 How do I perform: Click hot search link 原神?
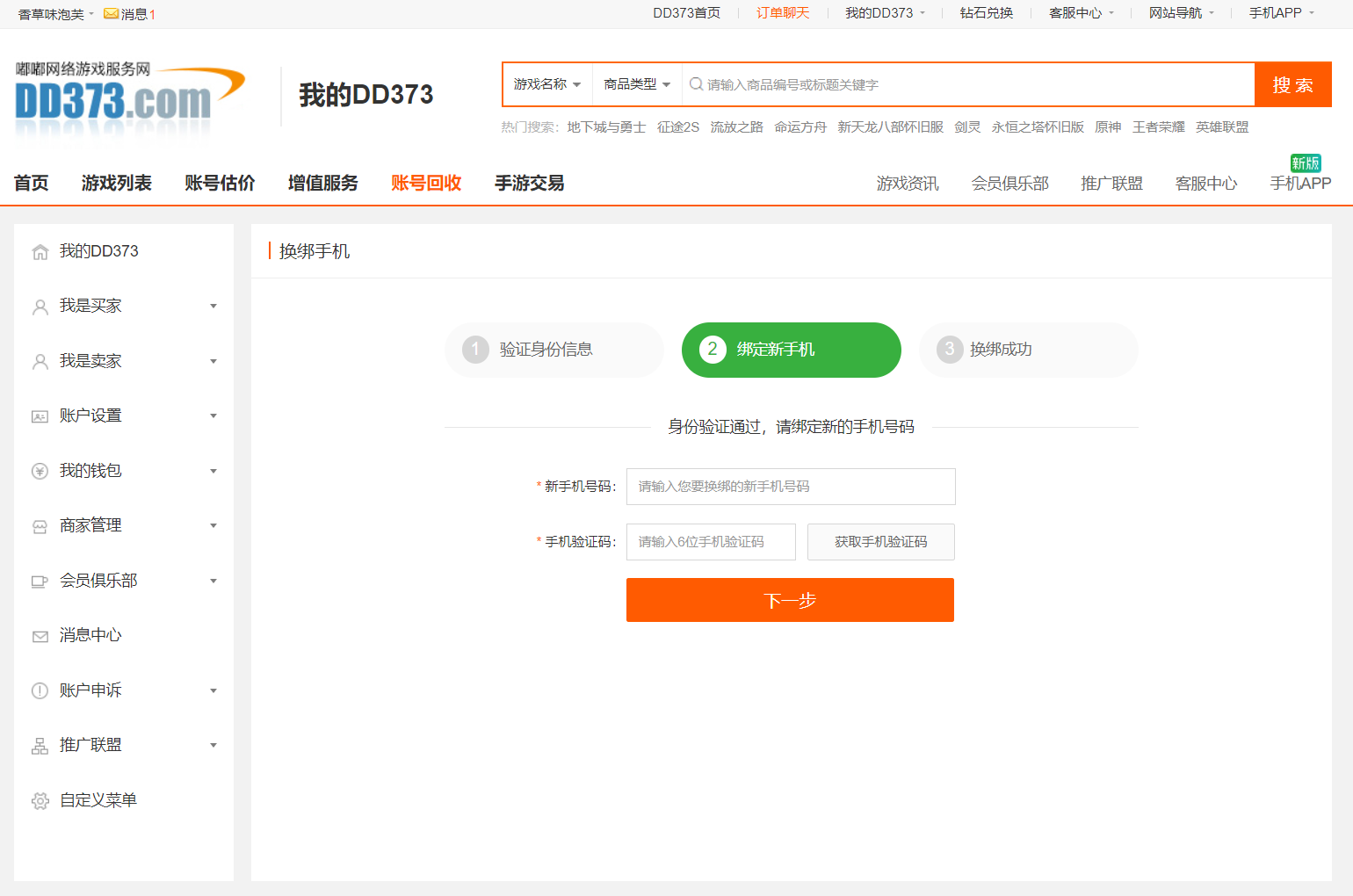[1108, 127]
